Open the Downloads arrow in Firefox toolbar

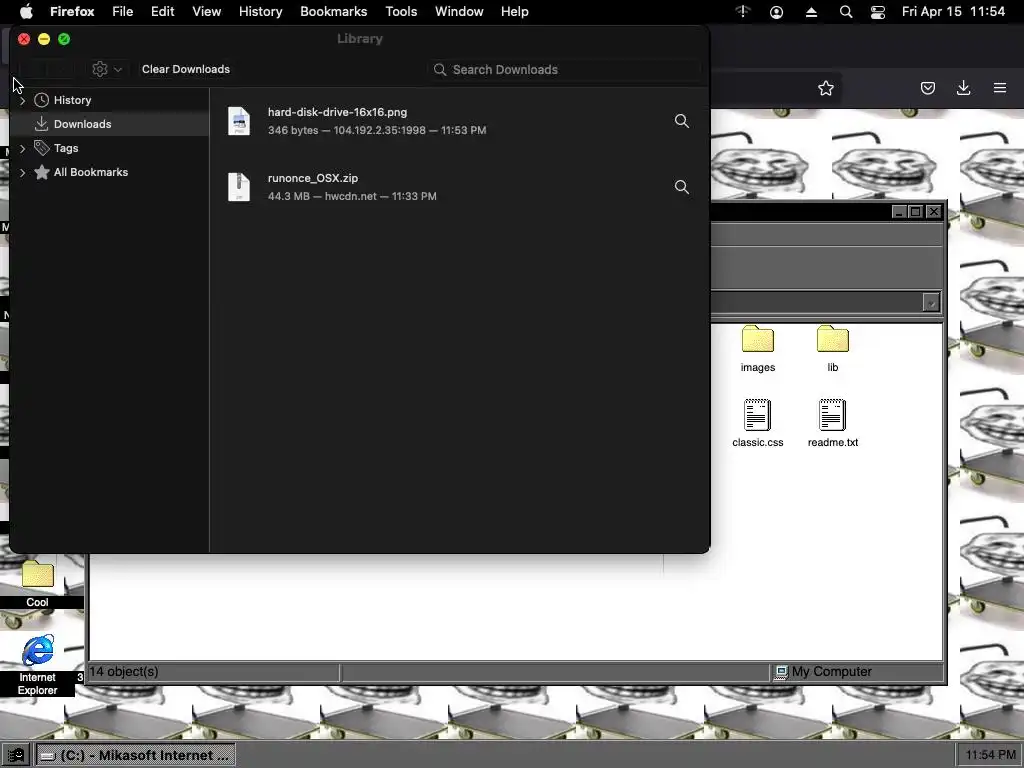pyautogui.click(x=963, y=88)
